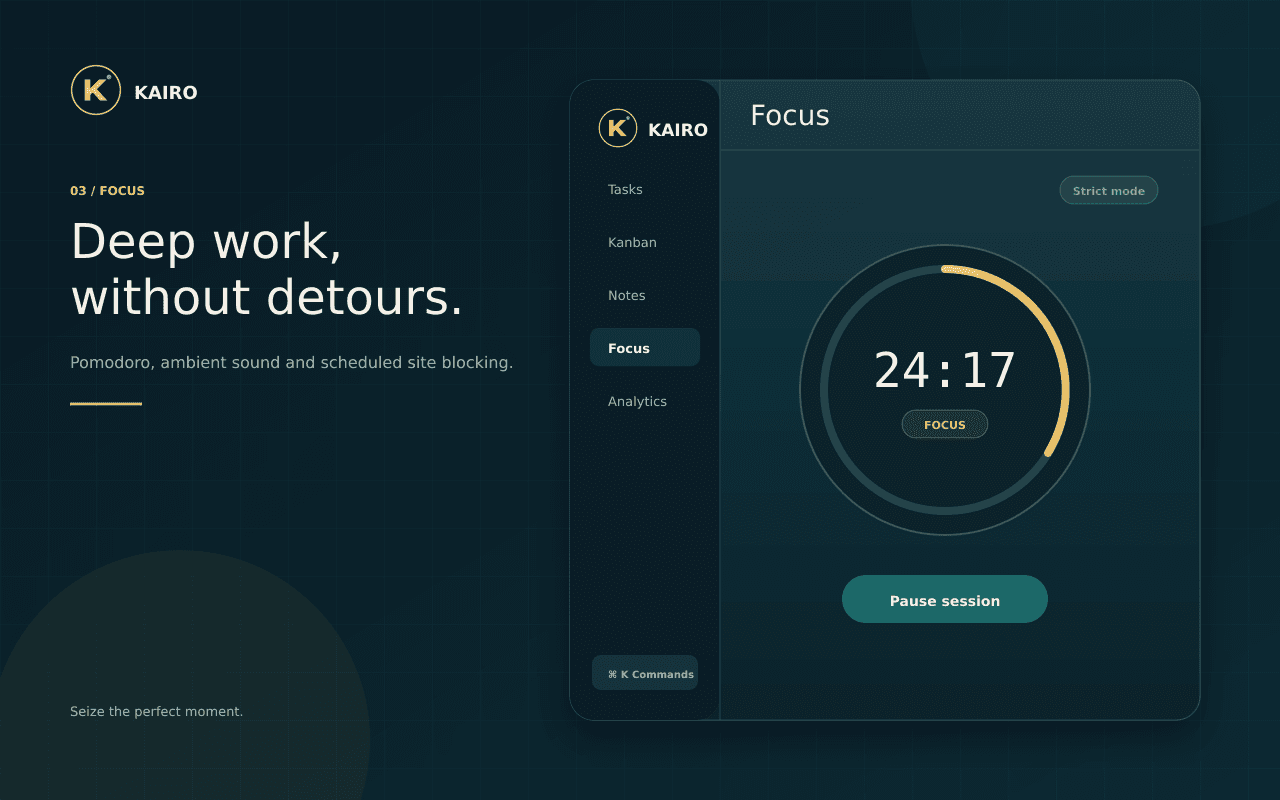Click the 24:17 timer readout
The height and width of the screenshot is (800, 1280).
(945, 370)
